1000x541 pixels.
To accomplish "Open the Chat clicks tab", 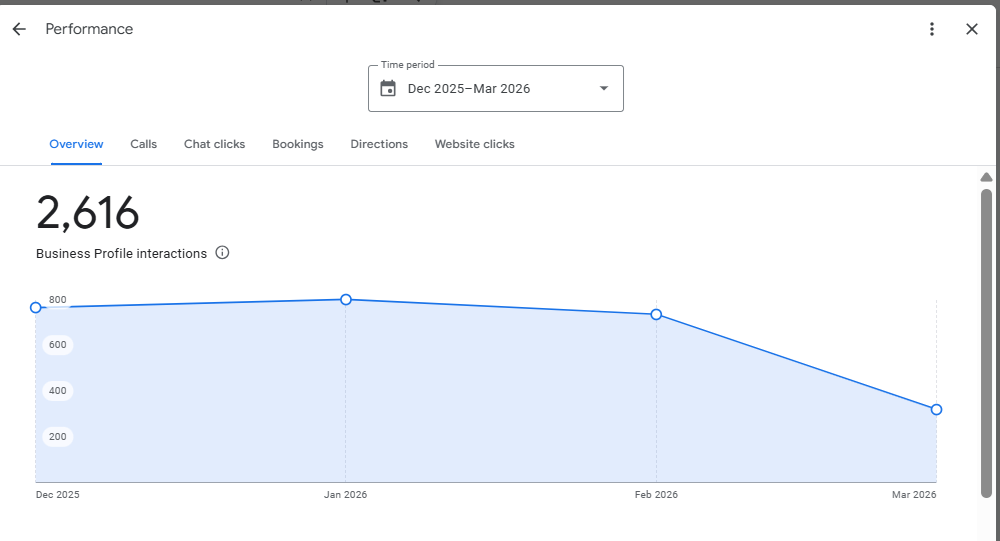I will click(x=214, y=144).
